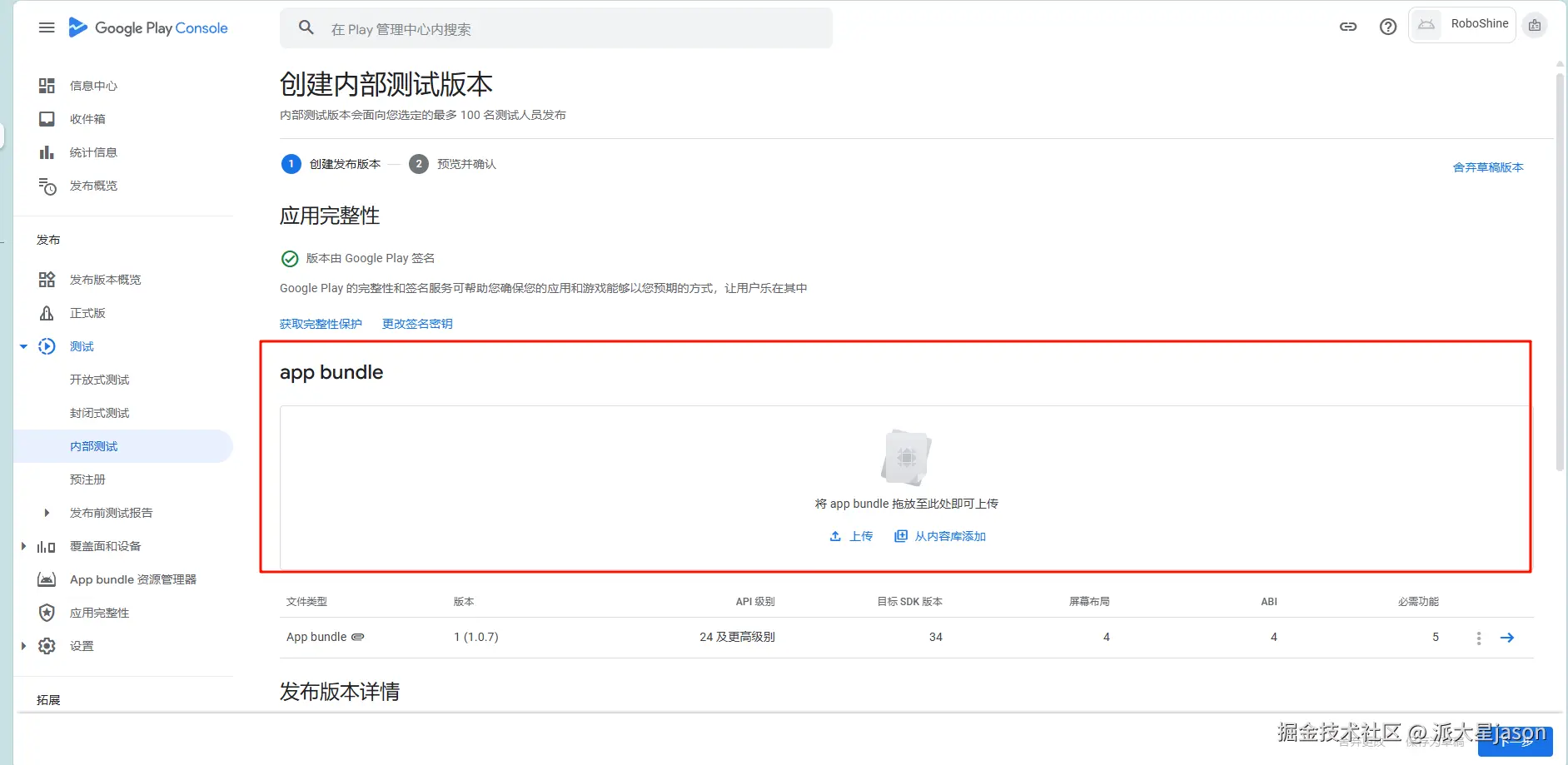Click 获取完整性保护 link
Viewport: 1568px width, 765px height.
pos(321,324)
